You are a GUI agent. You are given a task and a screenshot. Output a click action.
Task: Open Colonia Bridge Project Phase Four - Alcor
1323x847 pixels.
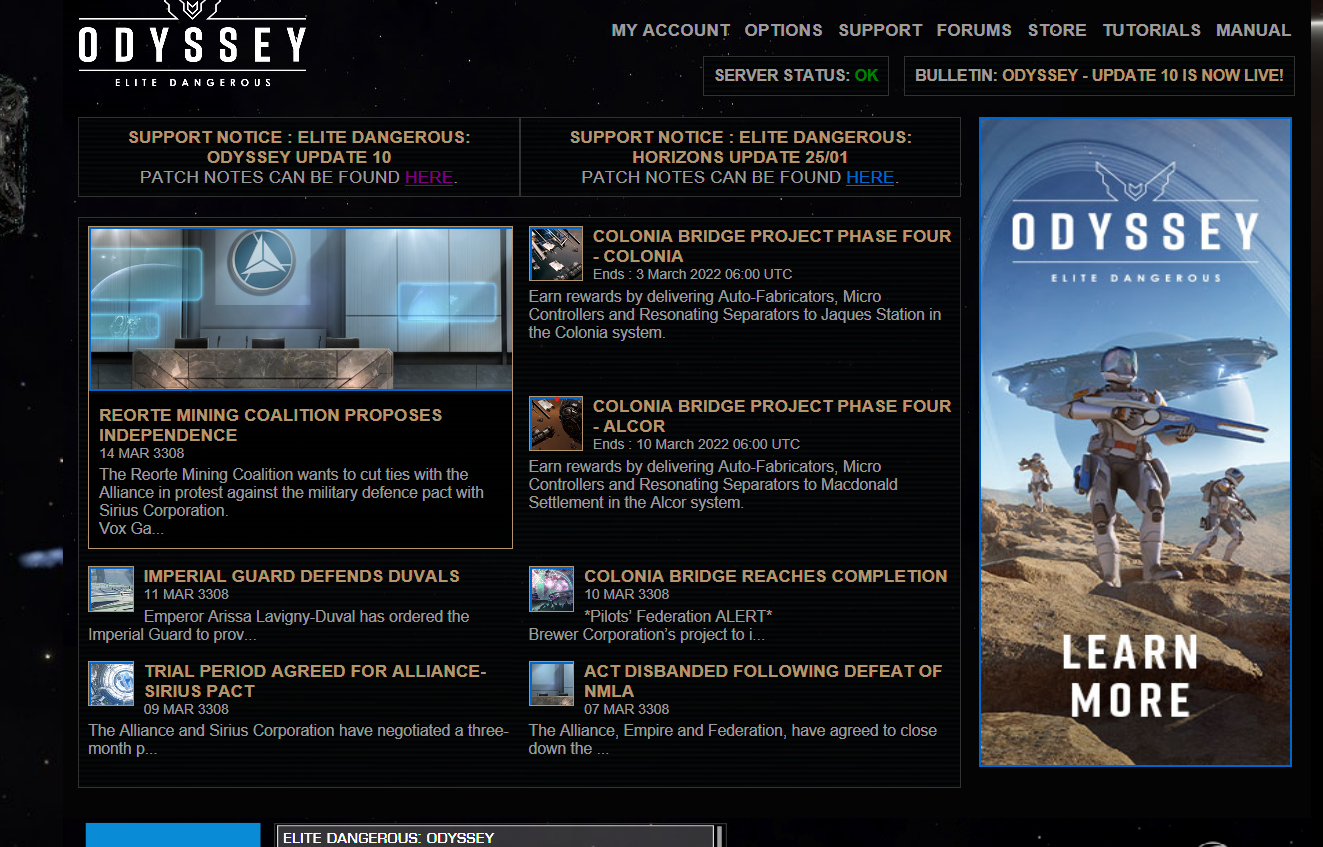click(772, 416)
